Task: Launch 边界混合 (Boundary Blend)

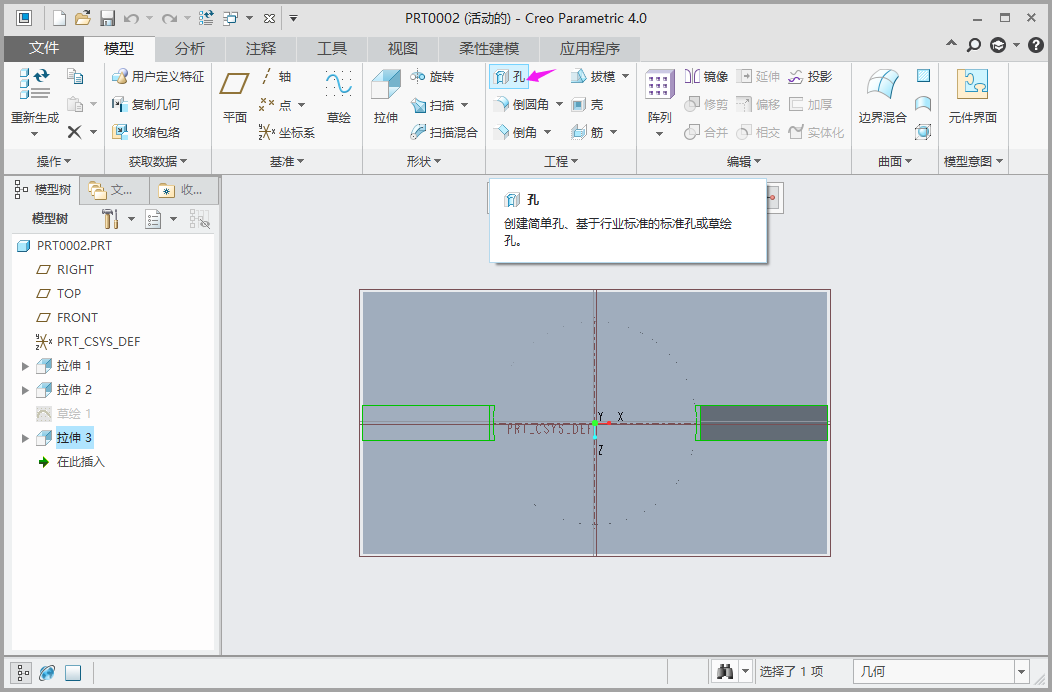Action: click(882, 97)
